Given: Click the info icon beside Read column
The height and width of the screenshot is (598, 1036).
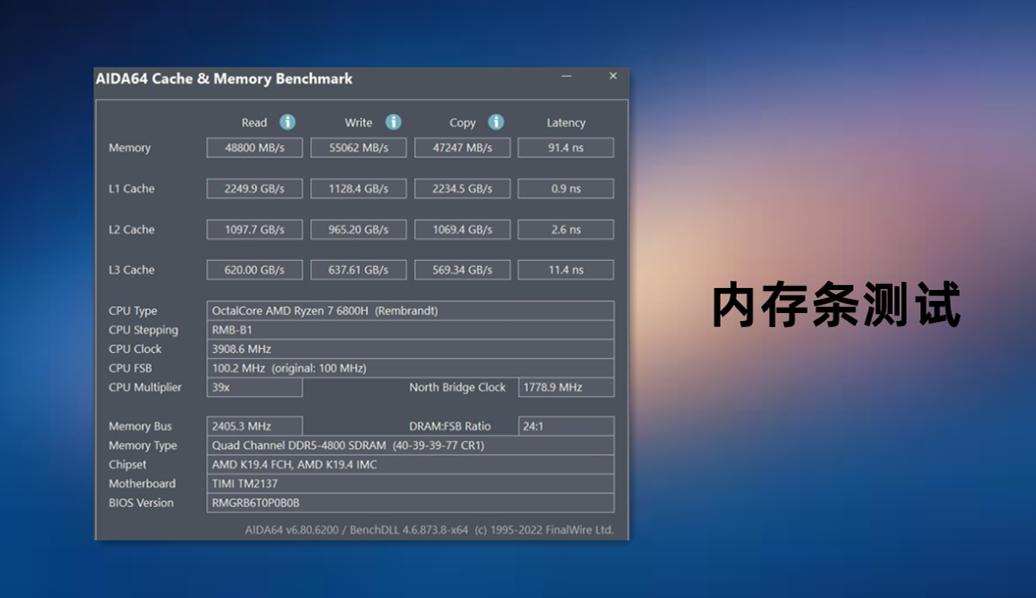Looking at the screenshot, I should click(x=286, y=122).
